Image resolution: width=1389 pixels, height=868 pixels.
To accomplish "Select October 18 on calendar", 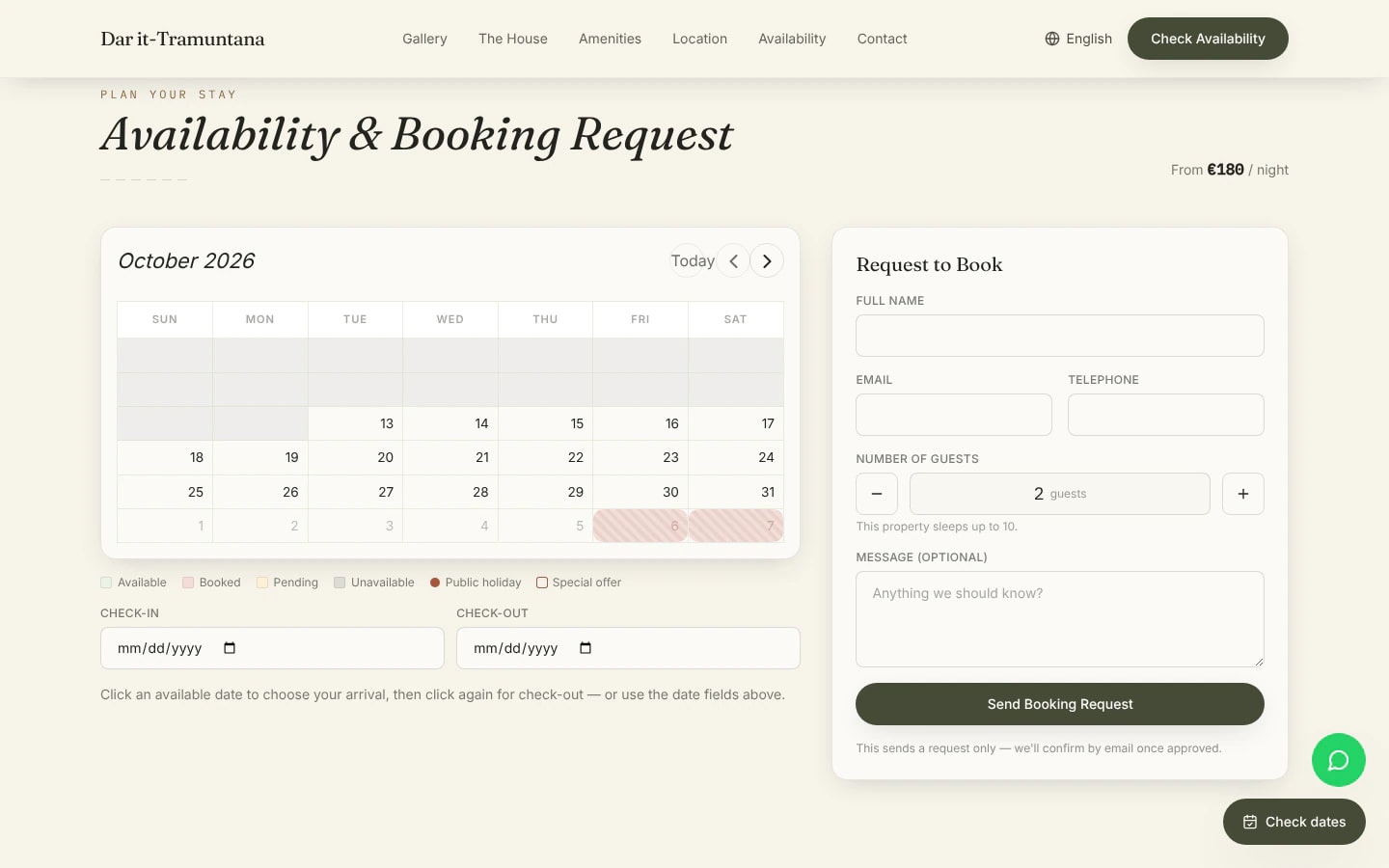I will (165, 457).
